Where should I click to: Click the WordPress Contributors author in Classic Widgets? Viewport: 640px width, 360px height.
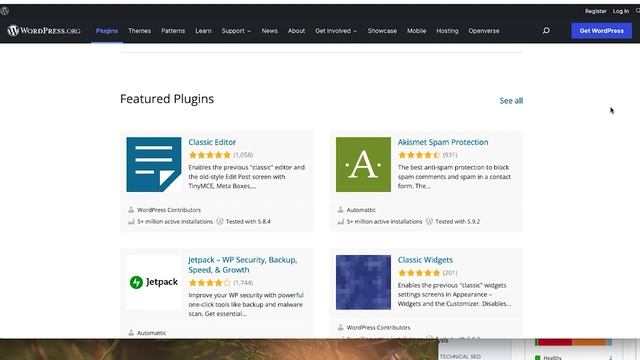378,327
